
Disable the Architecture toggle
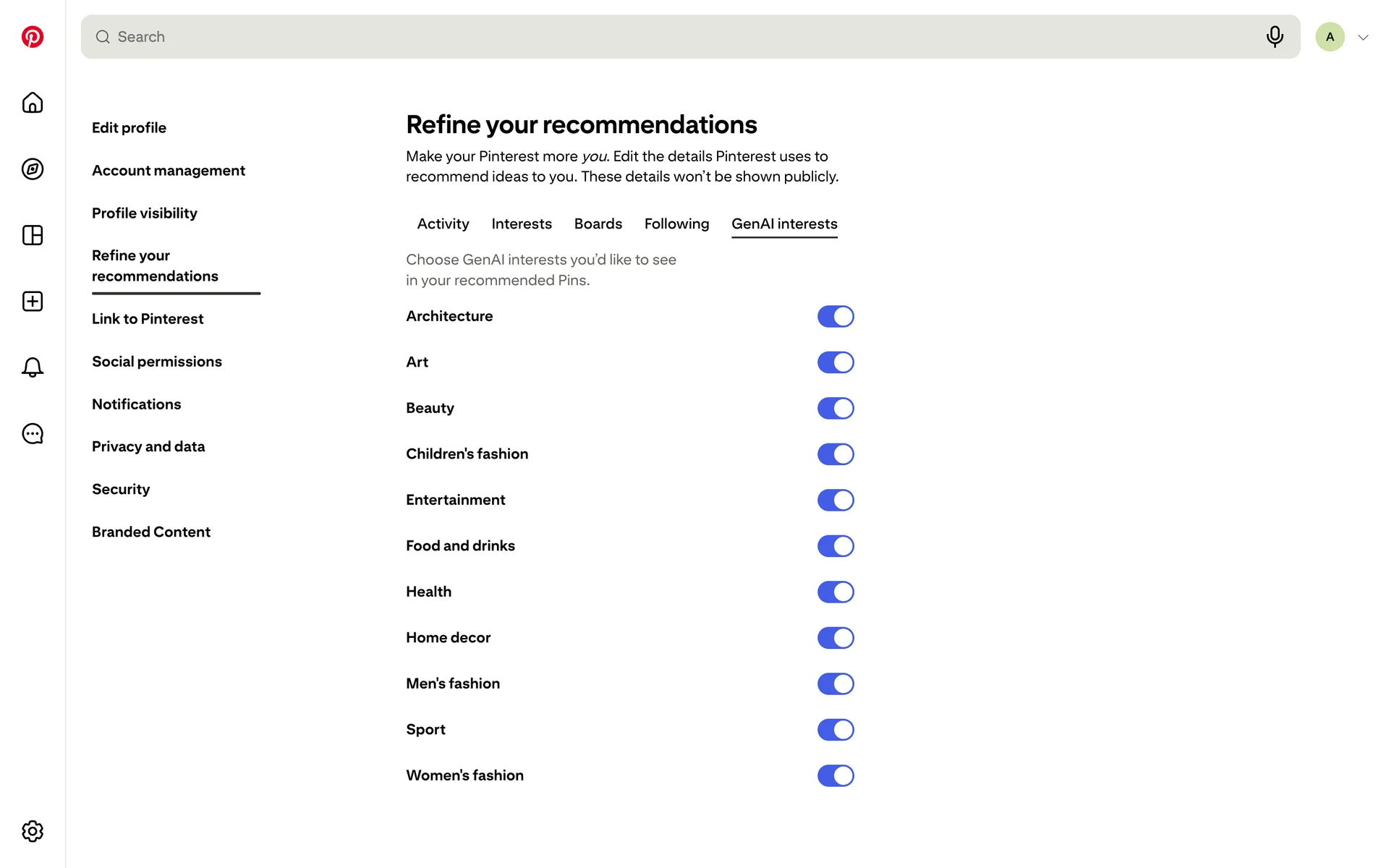click(836, 317)
